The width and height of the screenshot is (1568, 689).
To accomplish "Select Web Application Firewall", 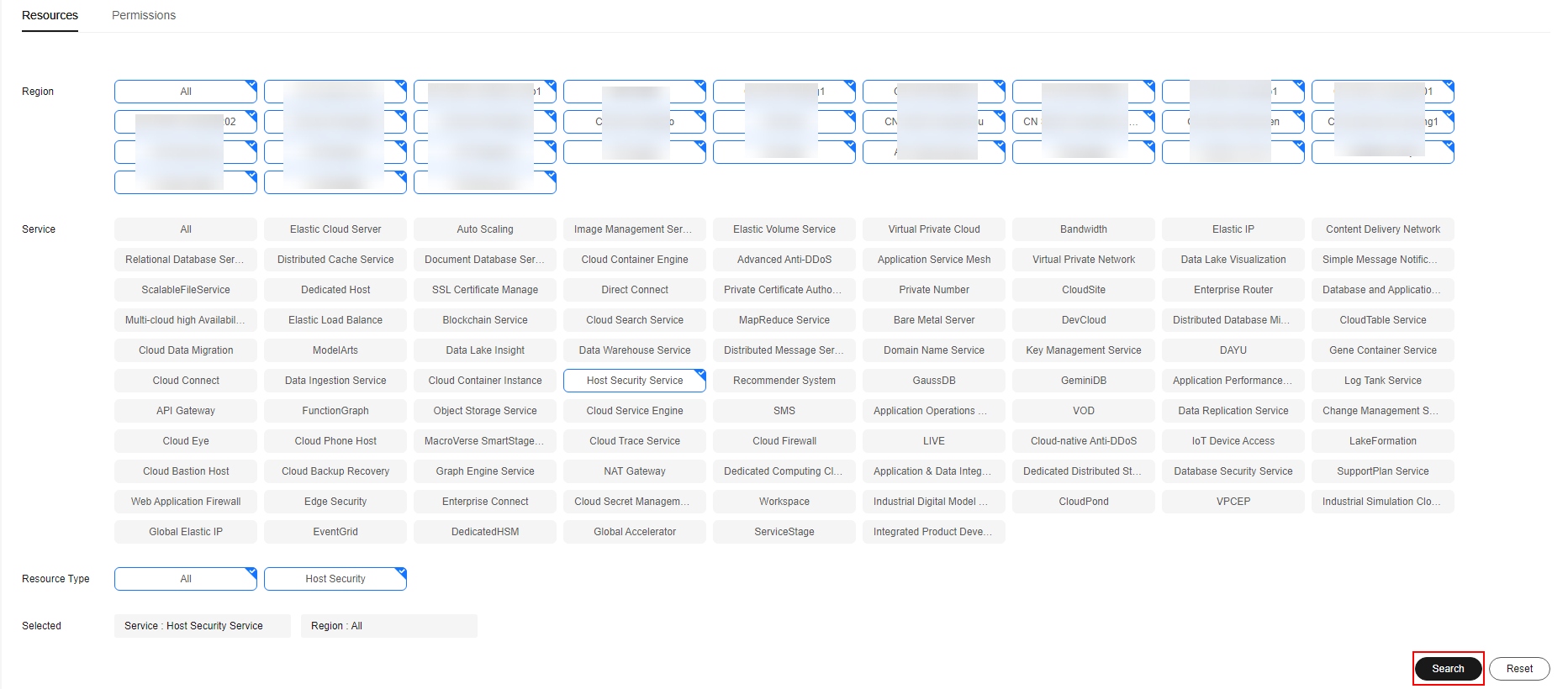I will tap(186, 502).
